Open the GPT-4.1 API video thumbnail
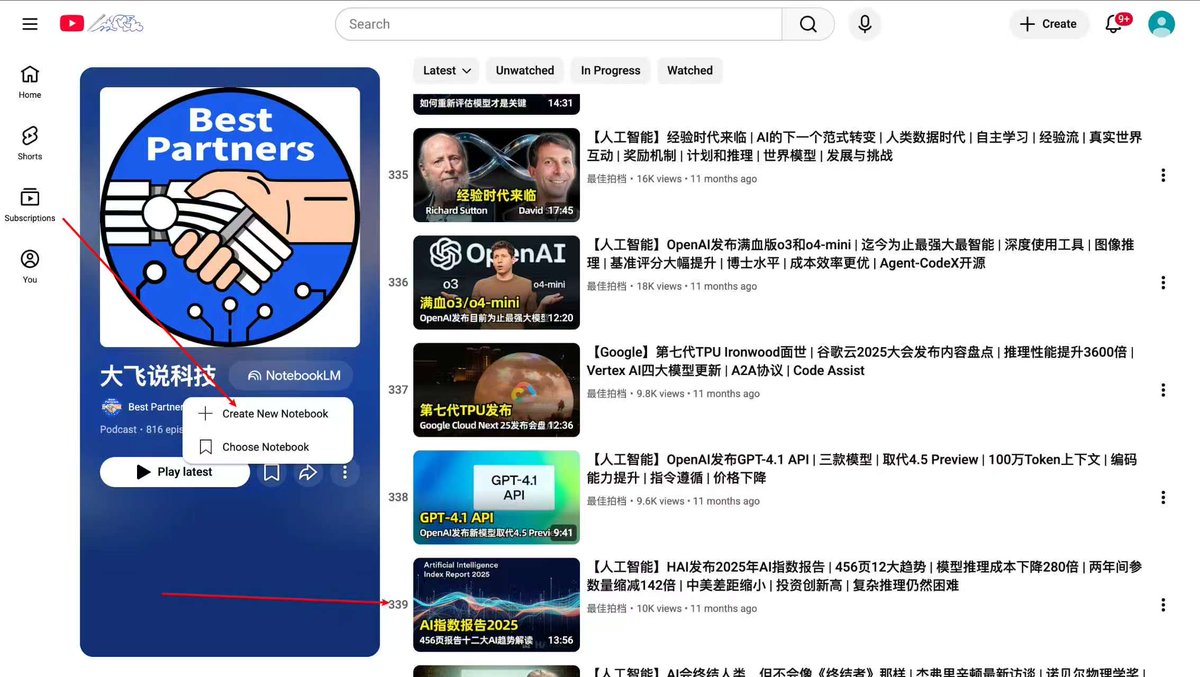Viewport: 1200px width, 677px height. pos(495,495)
